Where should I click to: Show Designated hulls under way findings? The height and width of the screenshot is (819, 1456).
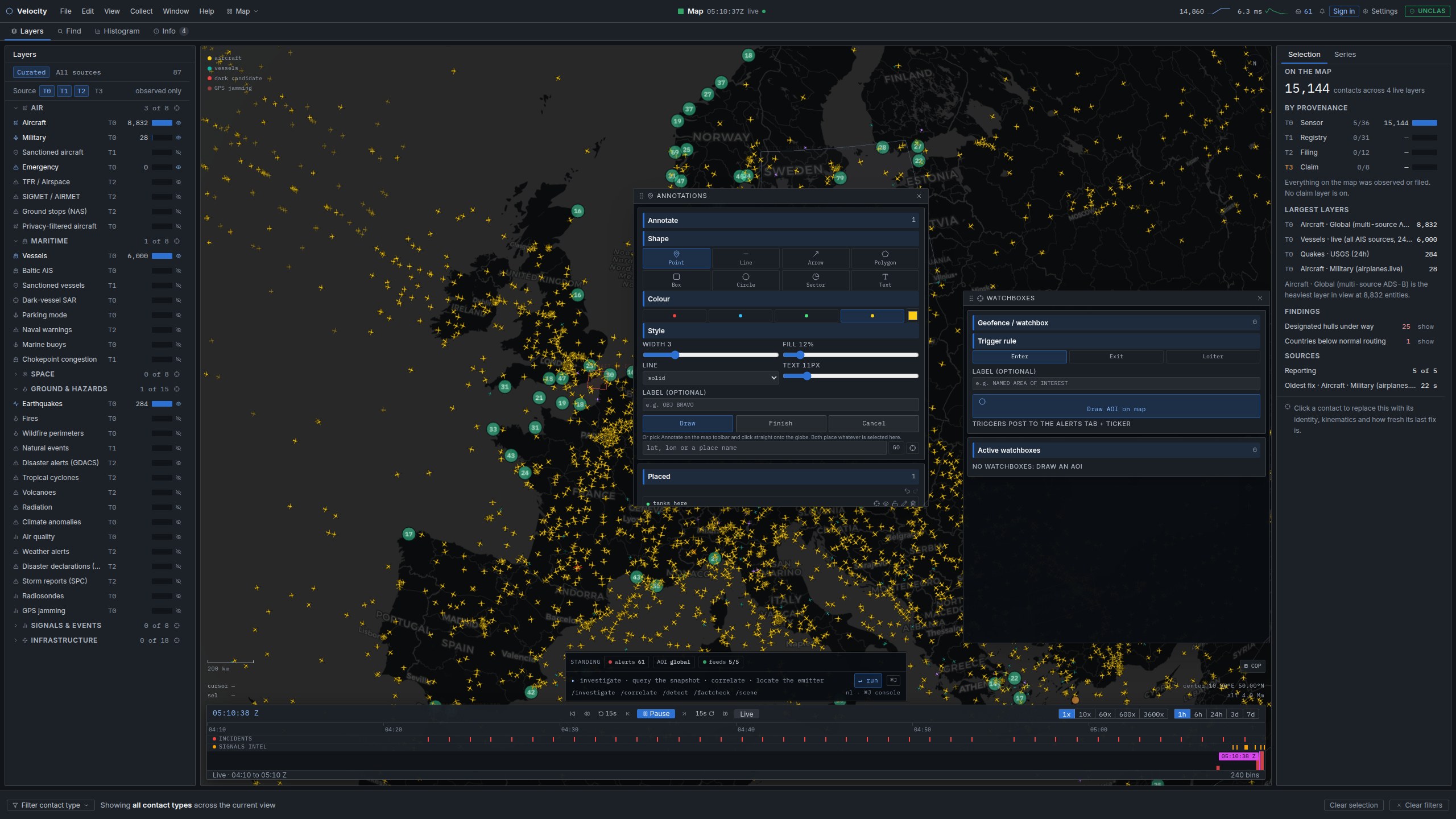(1425, 326)
